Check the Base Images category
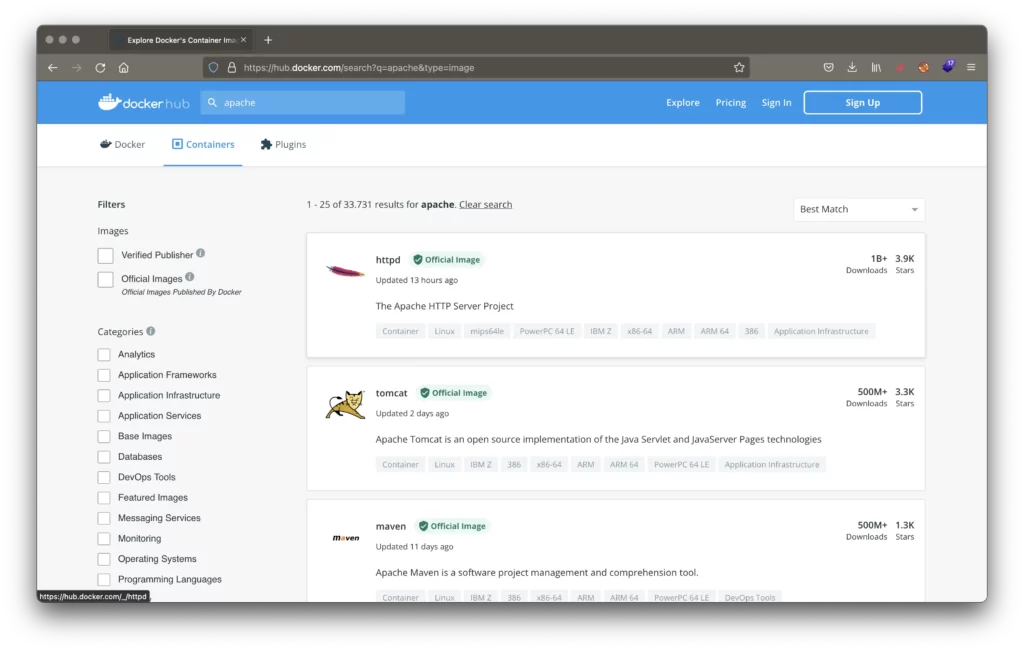Screen dimensions: 1024x651 (x=104, y=436)
